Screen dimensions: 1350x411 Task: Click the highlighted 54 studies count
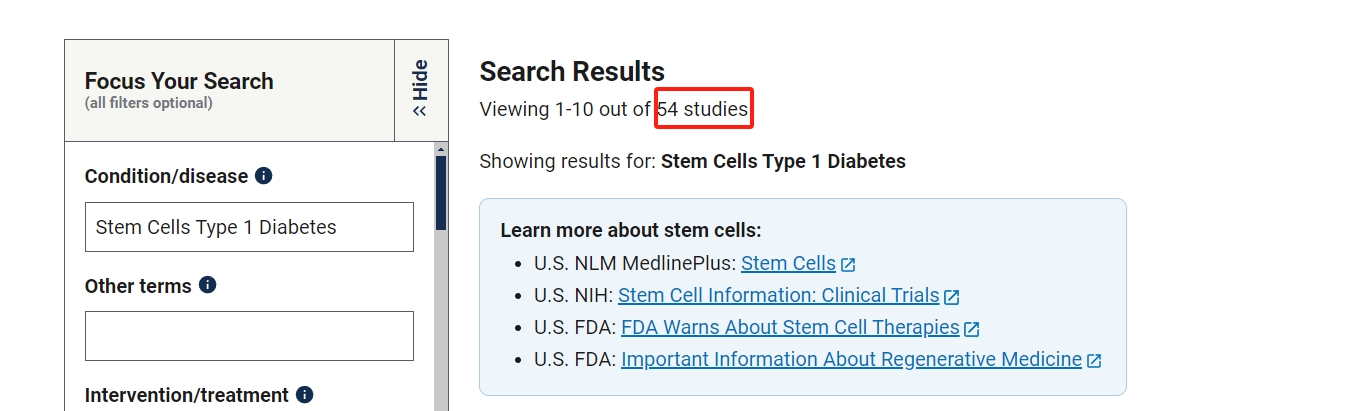pyautogui.click(x=703, y=109)
